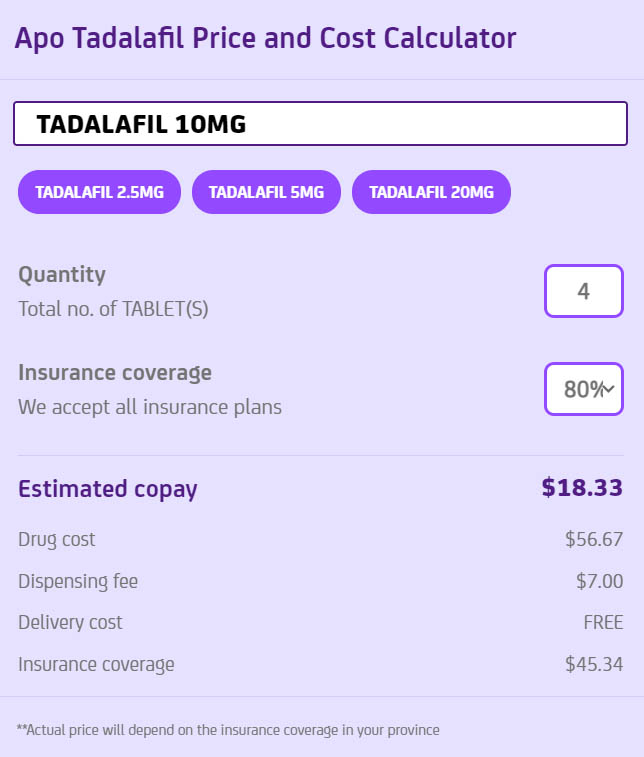
Task: Click the Estimated copay label
Action: tap(108, 489)
